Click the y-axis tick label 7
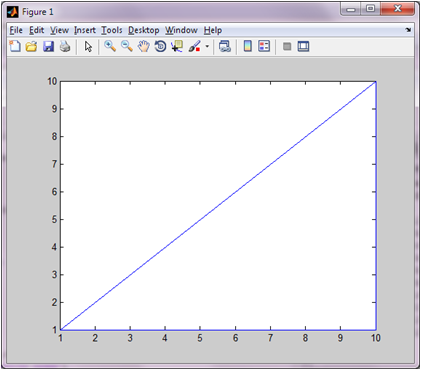The width and height of the screenshot is (421, 370). pyautogui.click(x=54, y=164)
